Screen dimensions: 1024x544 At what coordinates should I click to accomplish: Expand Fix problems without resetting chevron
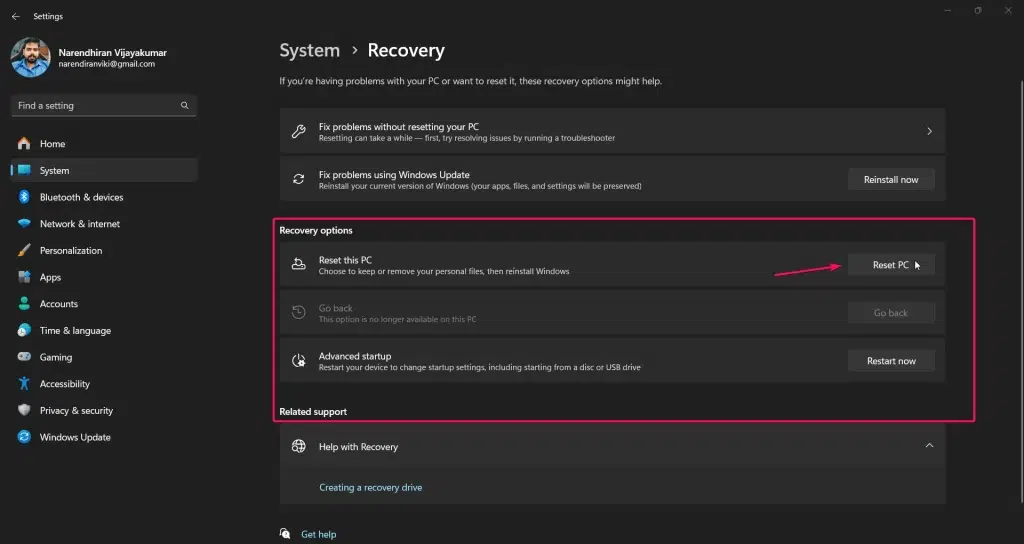click(929, 131)
